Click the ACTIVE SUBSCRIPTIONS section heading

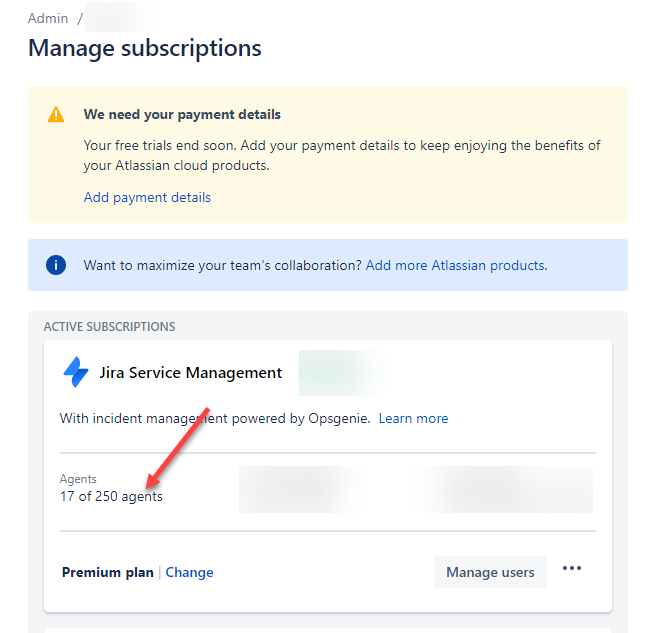pyautogui.click(x=109, y=327)
